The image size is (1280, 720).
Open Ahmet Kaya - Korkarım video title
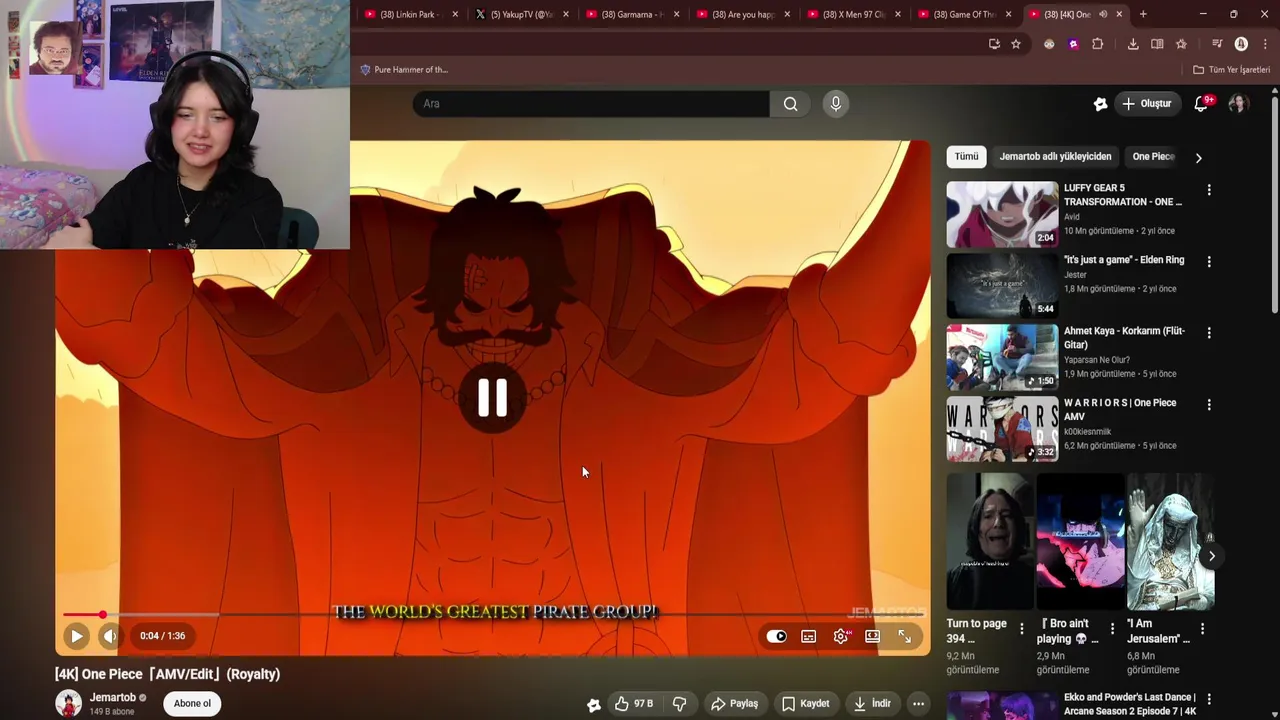1124,338
